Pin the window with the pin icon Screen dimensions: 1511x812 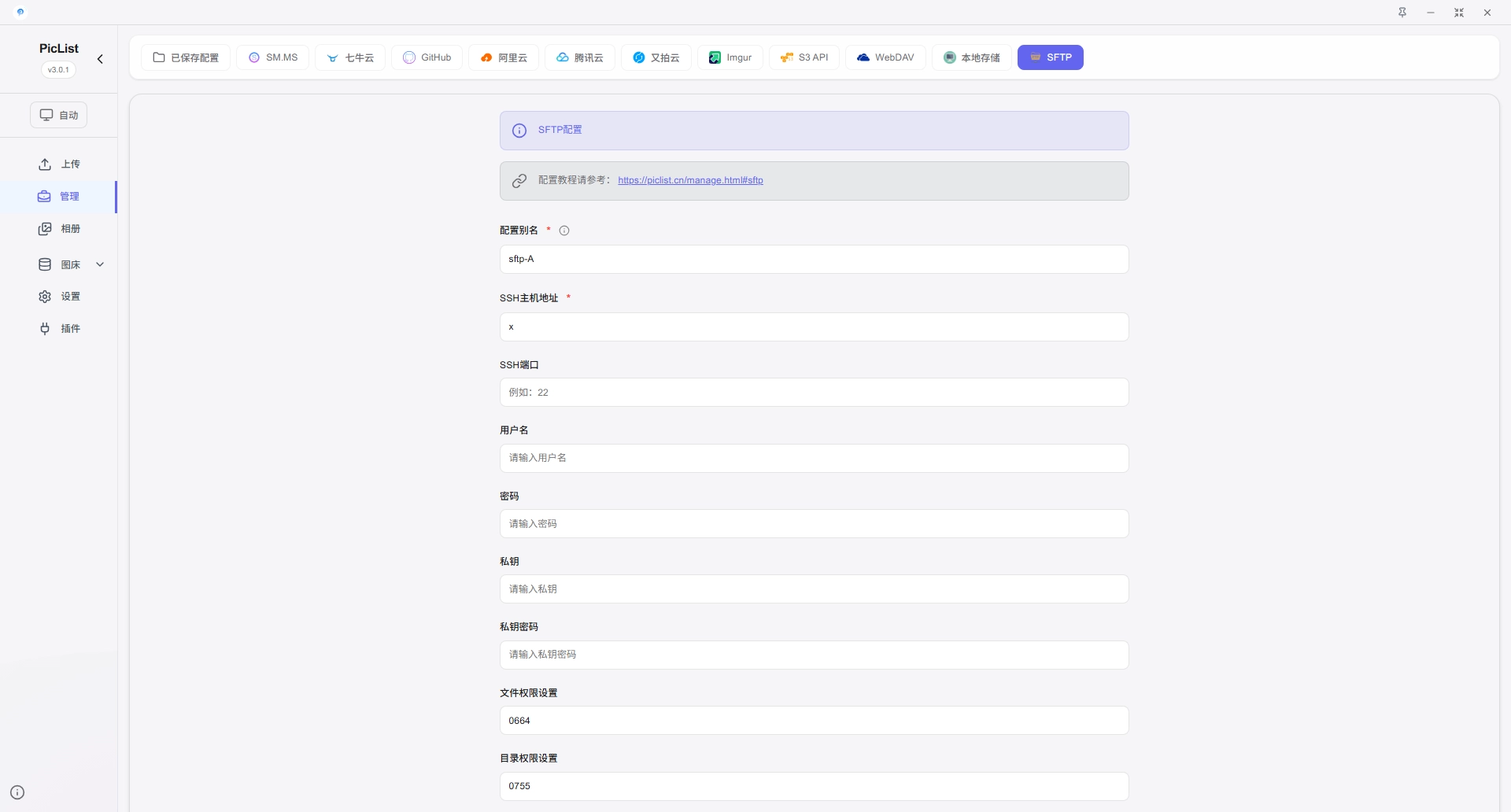click(1402, 13)
